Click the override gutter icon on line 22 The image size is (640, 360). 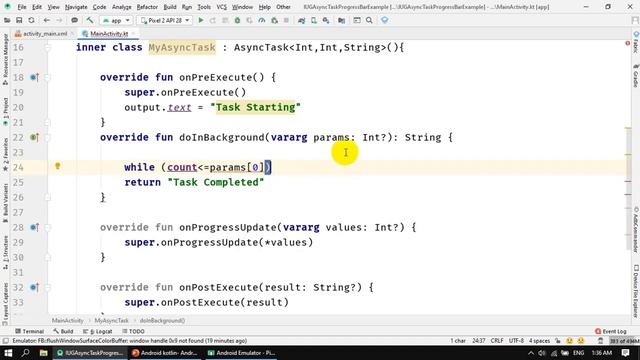(34, 137)
